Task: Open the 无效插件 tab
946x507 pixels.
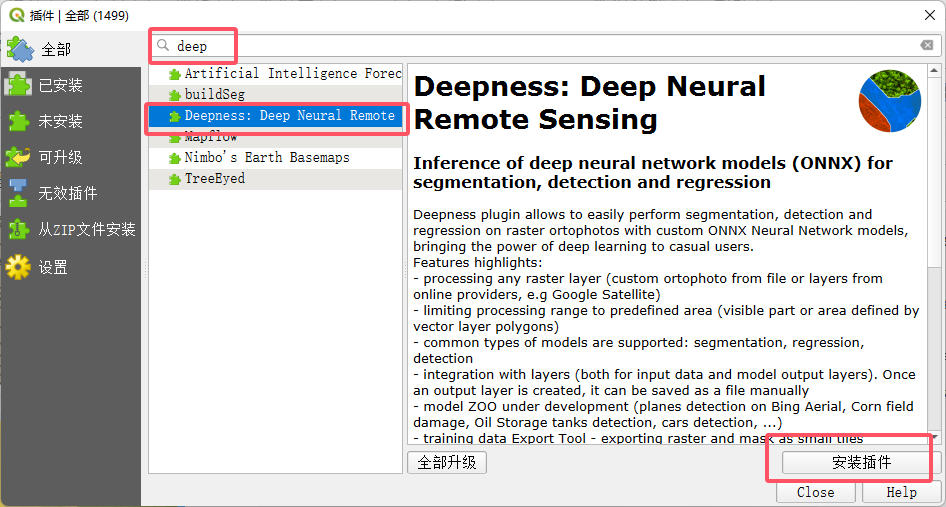Action: tap(70, 194)
